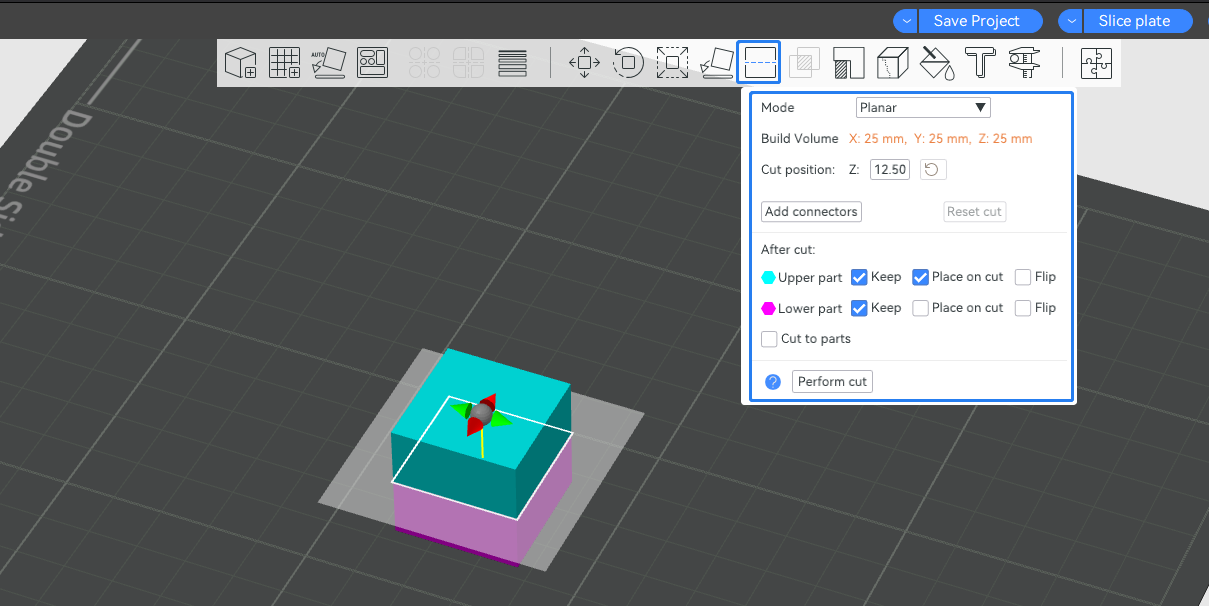Click the Reset cut button
Image resolution: width=1209 pixels, height=606 pixels.
974,212
